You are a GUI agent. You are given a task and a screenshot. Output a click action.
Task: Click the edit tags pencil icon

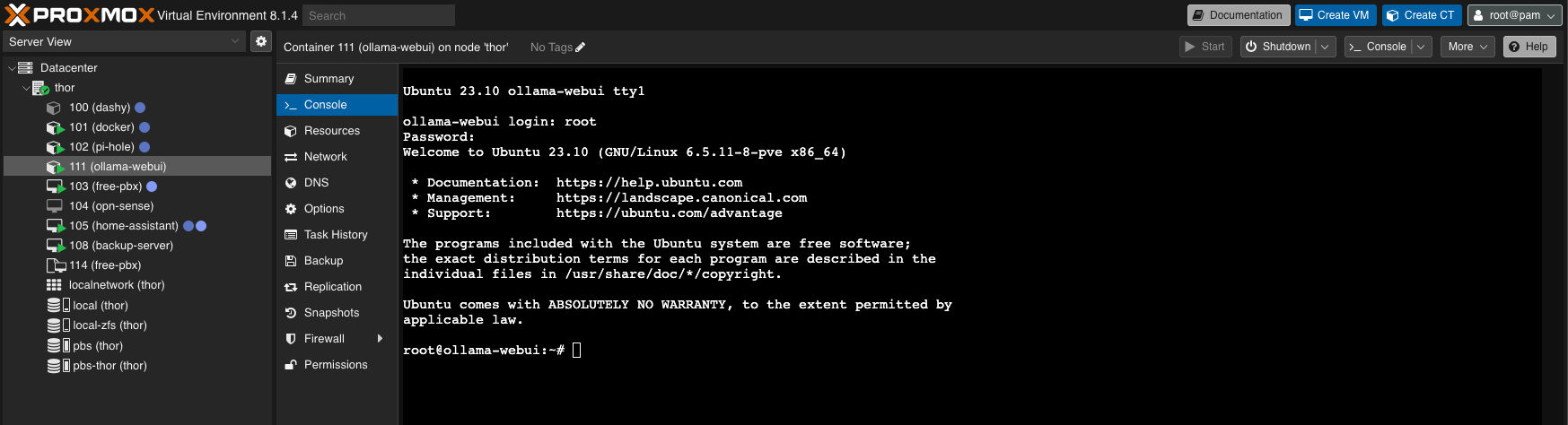(x=581, y=48)
